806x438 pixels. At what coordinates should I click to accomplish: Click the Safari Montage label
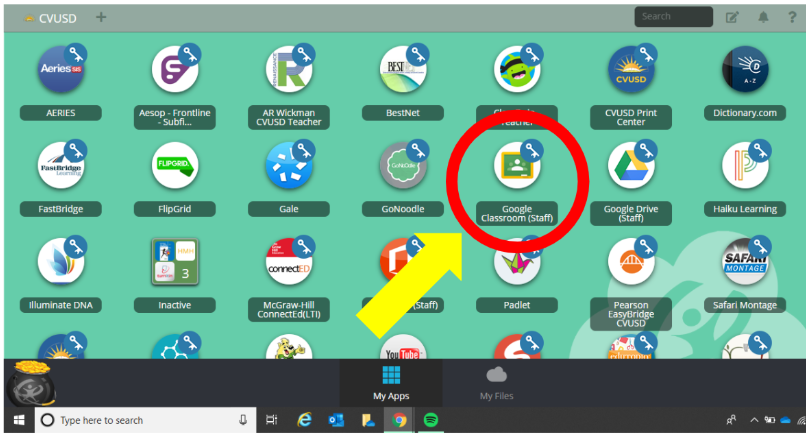point(745,305)
